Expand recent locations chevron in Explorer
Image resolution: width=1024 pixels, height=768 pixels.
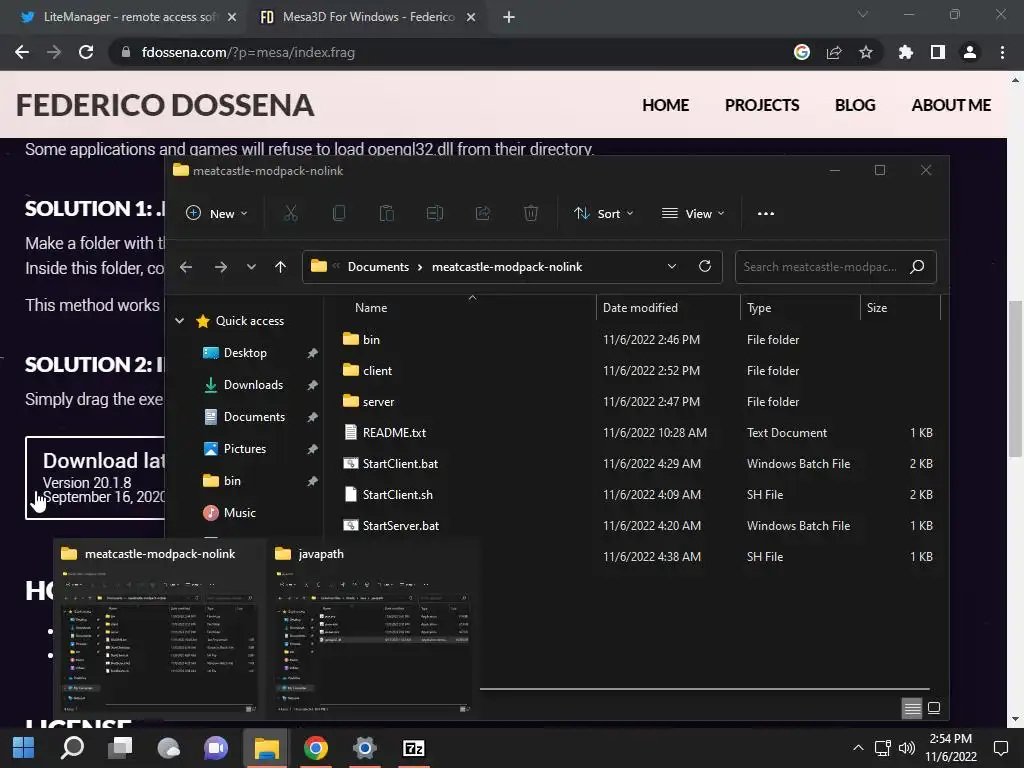(251, 267)
